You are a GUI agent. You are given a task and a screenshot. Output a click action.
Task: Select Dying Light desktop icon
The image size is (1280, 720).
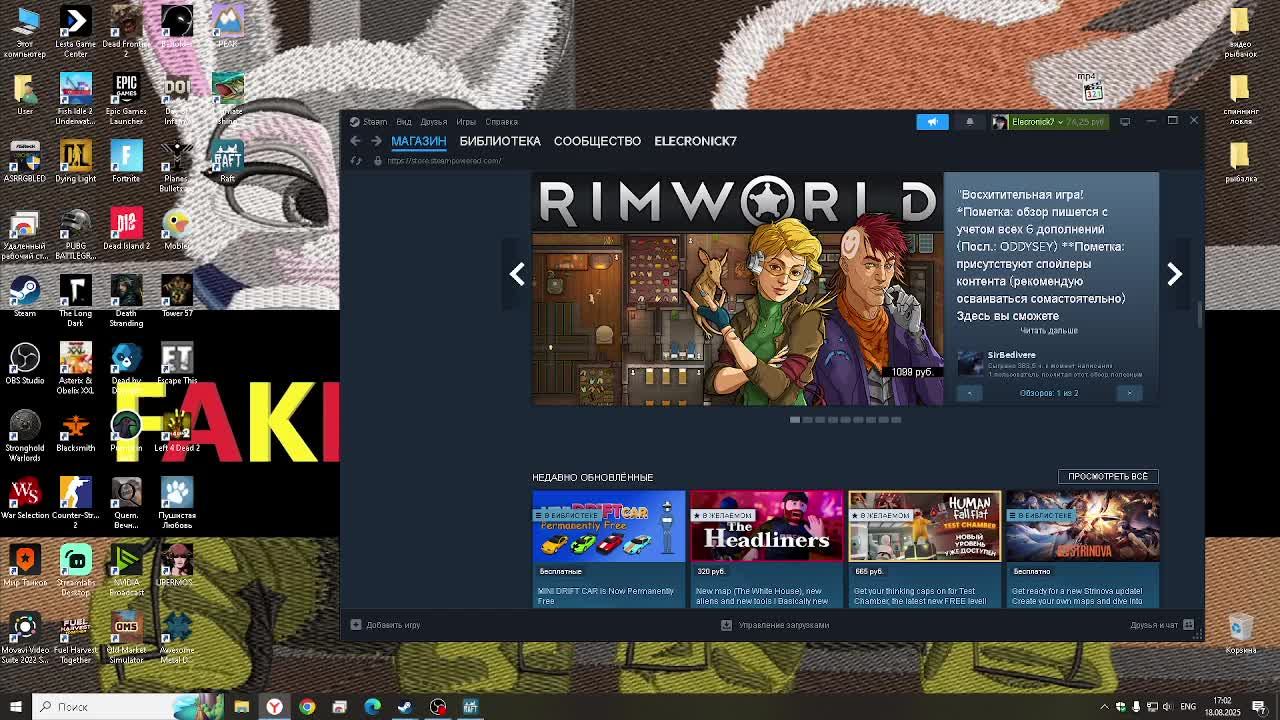point(76,162)
